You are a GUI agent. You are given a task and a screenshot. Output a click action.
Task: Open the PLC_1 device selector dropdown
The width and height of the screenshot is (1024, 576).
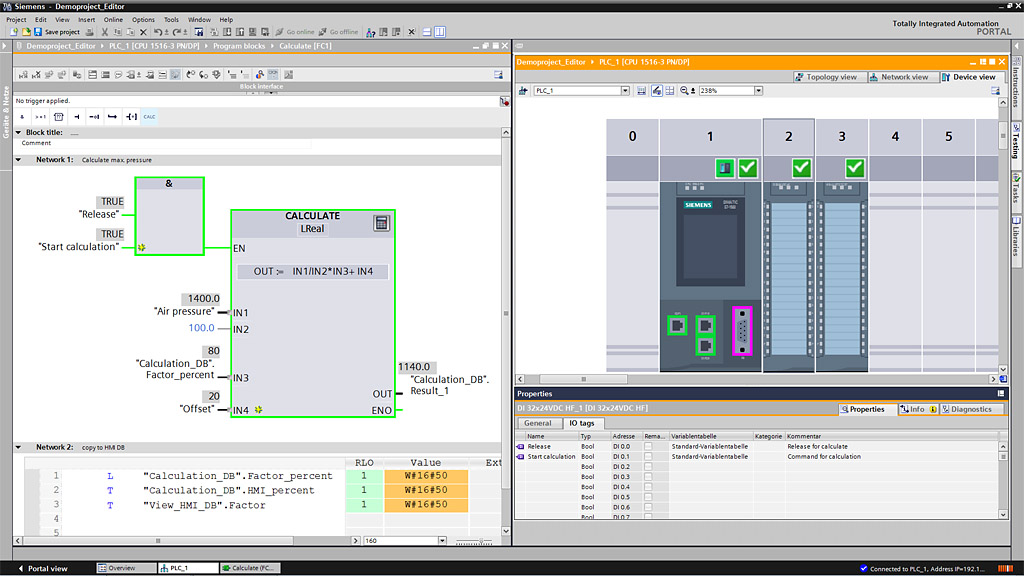(625, 90)
